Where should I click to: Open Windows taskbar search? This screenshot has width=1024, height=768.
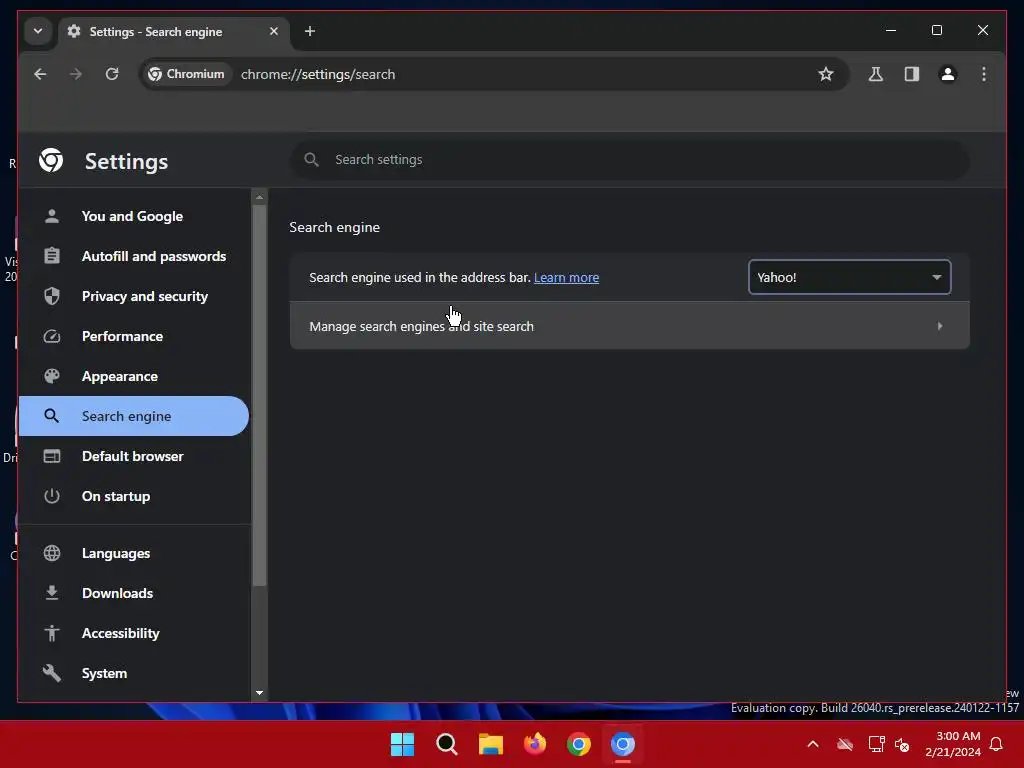[x=447, y=744]
